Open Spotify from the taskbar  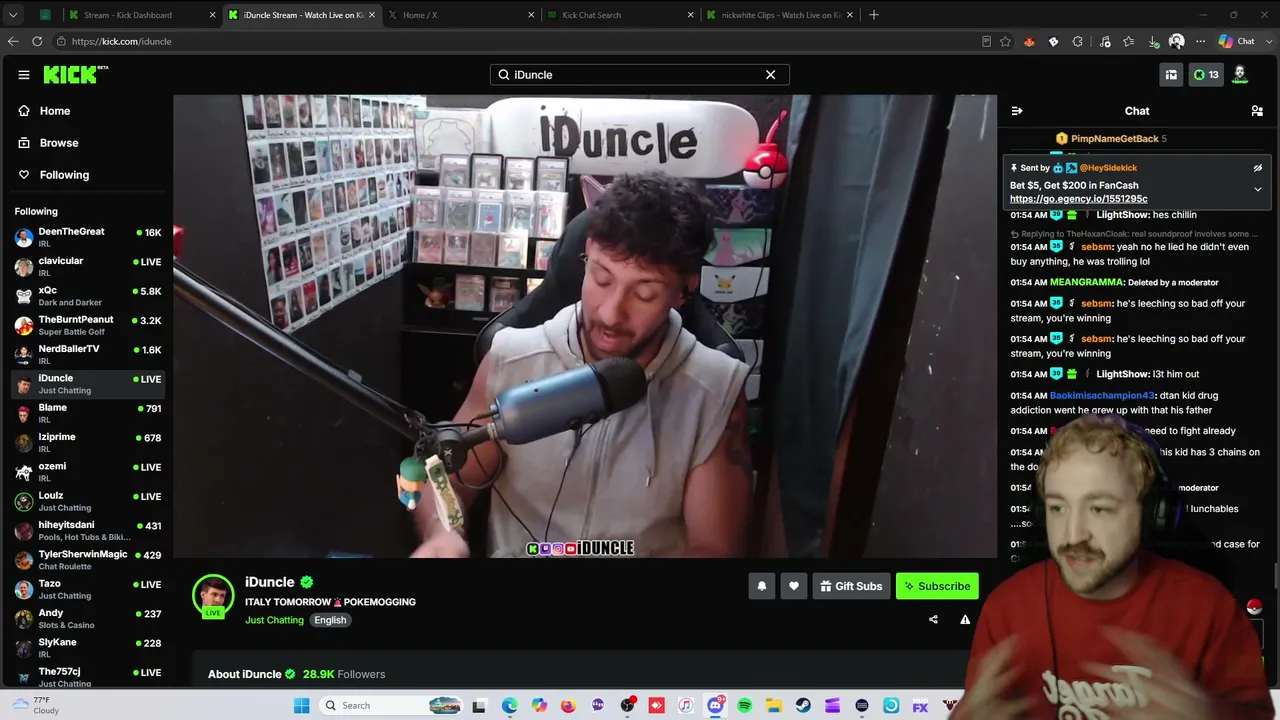(x=745, y=706)
